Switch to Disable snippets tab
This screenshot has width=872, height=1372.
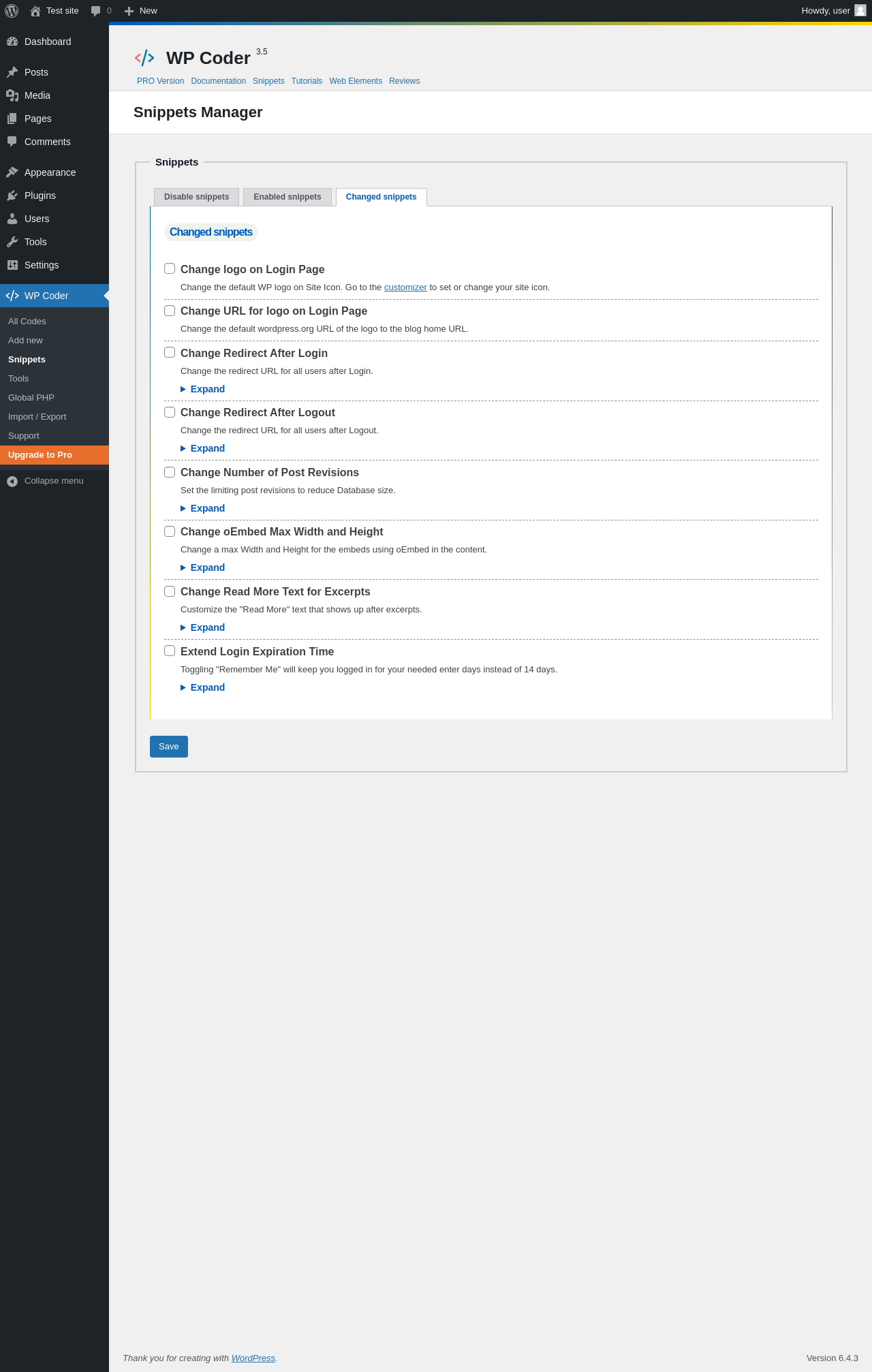[x=196, y=197]
